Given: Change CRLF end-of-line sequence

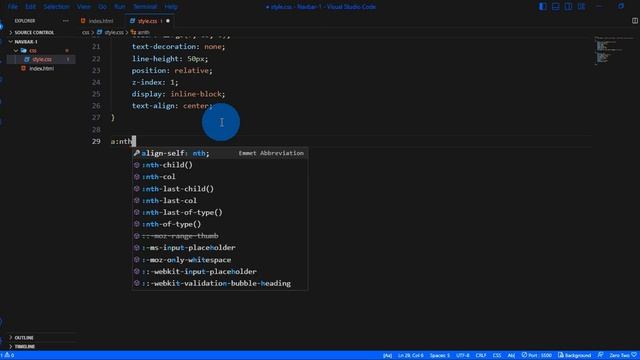Looking at the screenshot, I should pyautogui.click(x=481, y=356).
